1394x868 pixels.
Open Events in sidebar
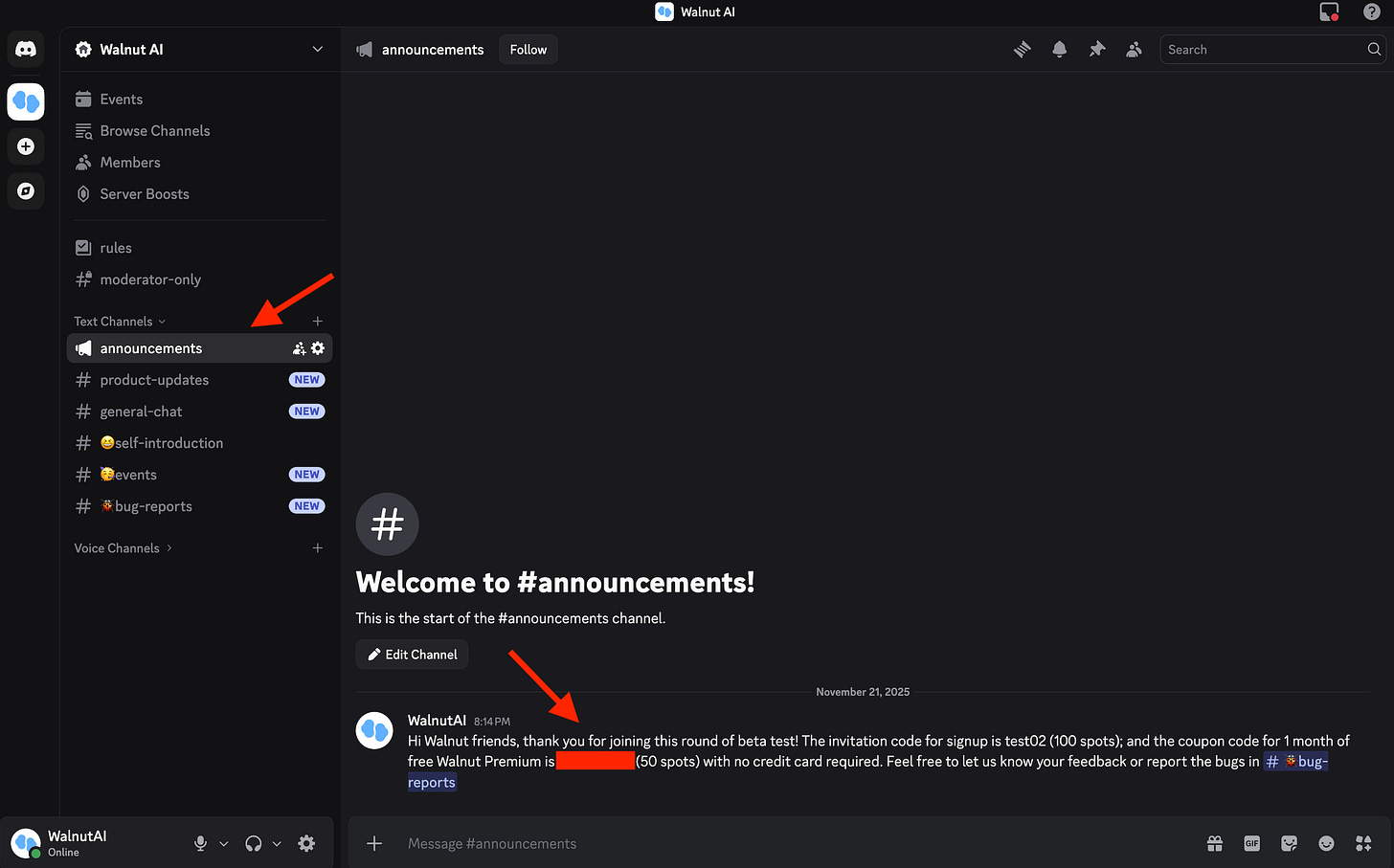[x=199, y=100]
